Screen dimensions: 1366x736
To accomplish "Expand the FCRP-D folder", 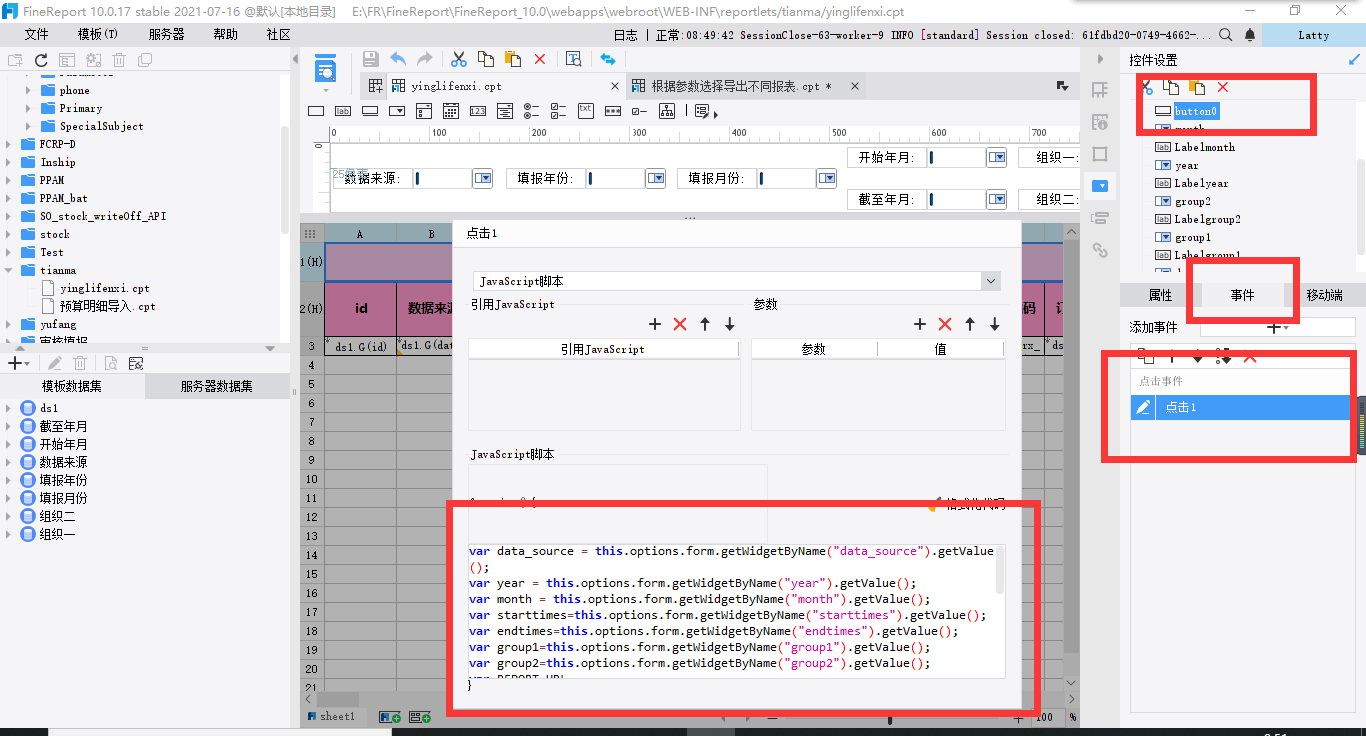I will coord(10,144).
